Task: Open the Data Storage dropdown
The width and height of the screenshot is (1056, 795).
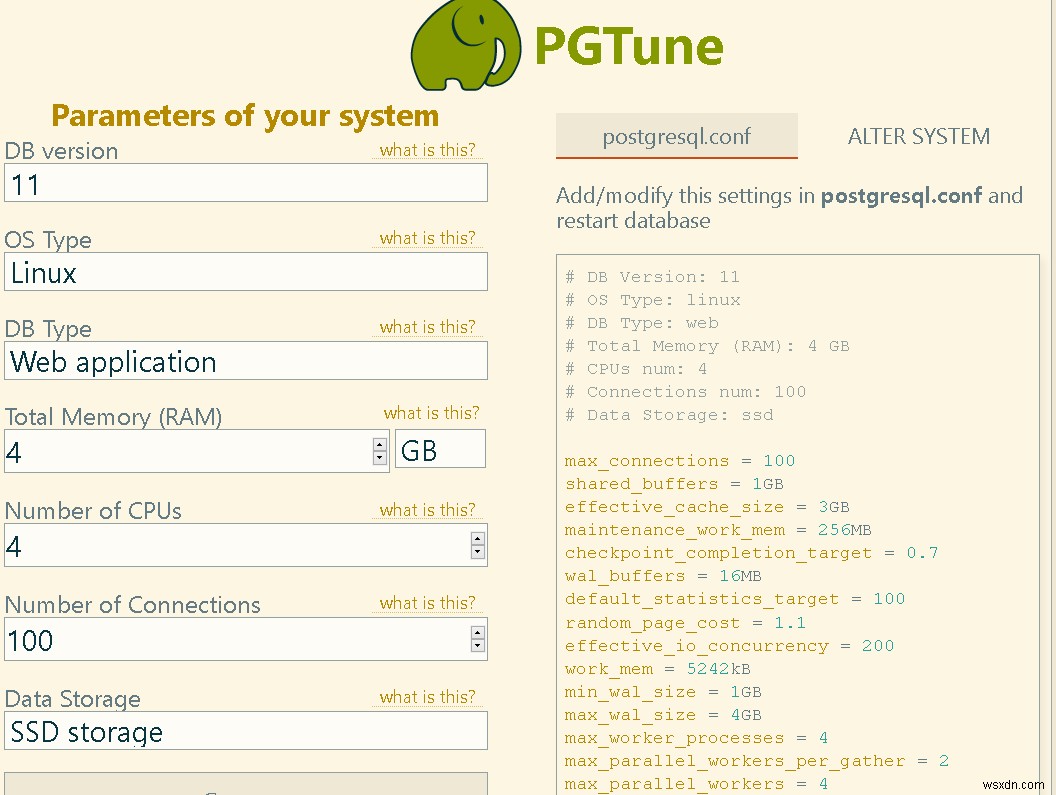Action: tap(246, 731)
